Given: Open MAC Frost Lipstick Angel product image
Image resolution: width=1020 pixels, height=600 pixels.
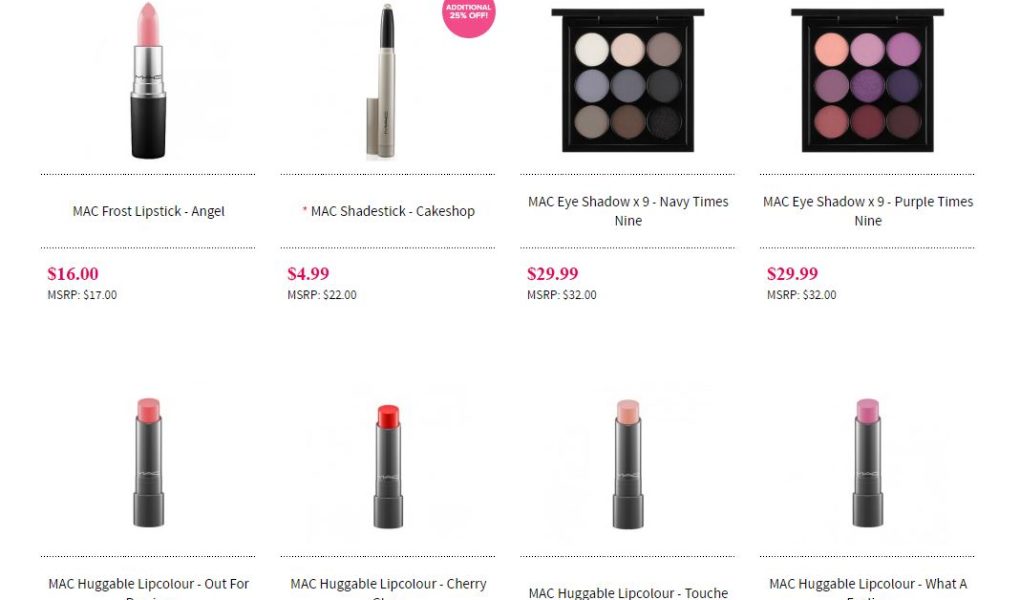Looking at the screenshot, I should [148, 80].
